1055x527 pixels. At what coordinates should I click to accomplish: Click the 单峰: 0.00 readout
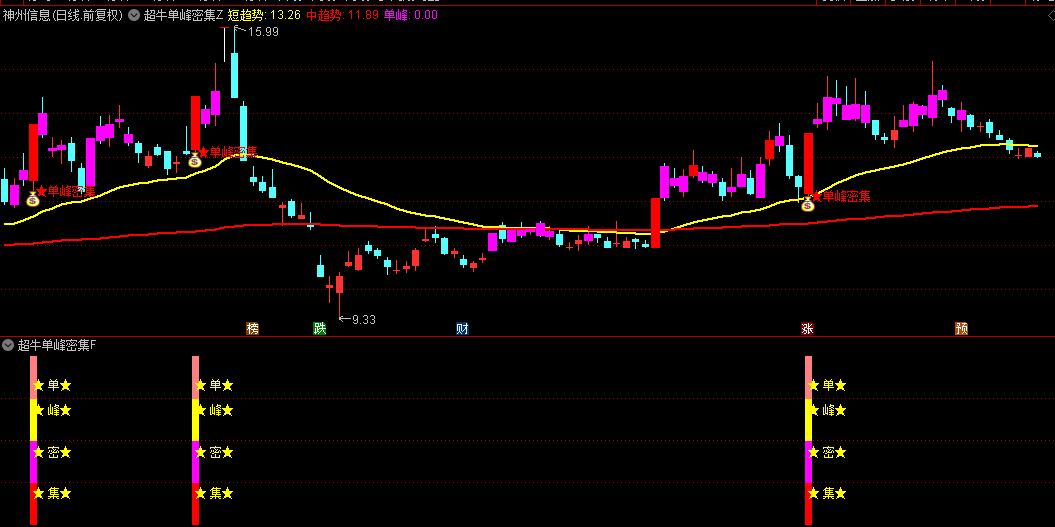411,15
